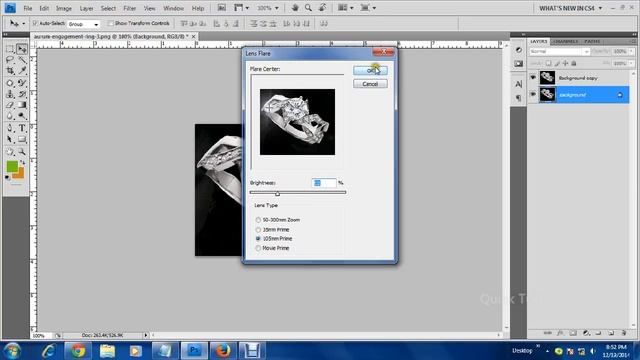Select the Rectangular Marquee tool
The width and height of the screenshot is (640, 360).
10,49
